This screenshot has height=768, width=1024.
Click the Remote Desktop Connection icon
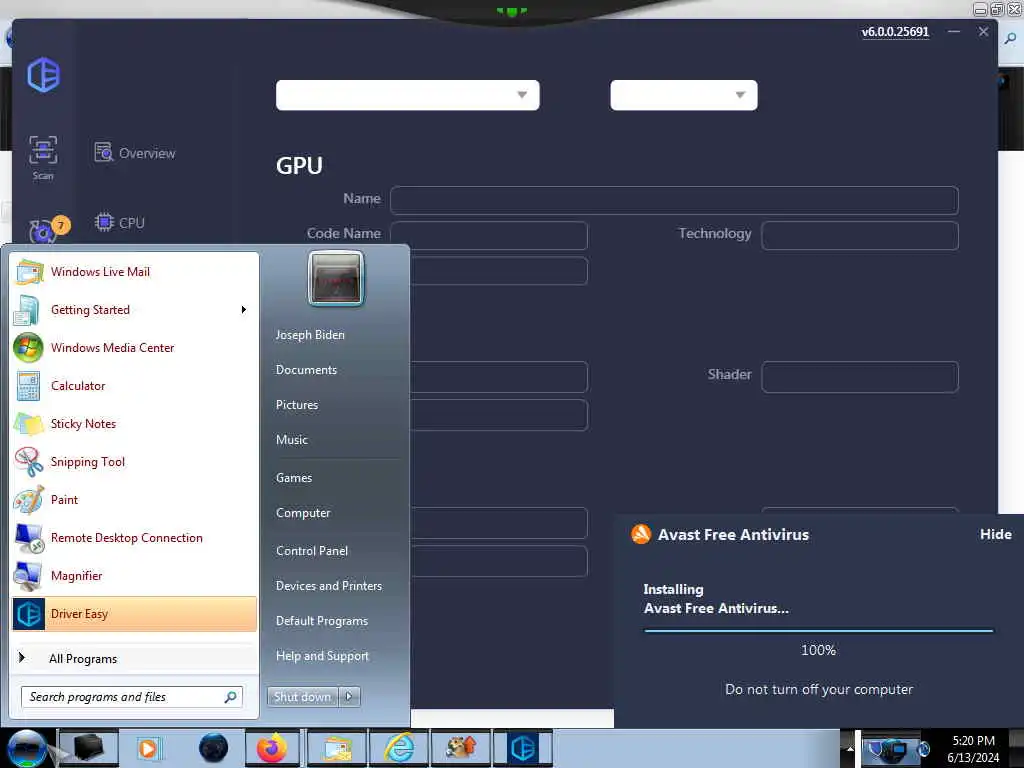click(29, 537)
